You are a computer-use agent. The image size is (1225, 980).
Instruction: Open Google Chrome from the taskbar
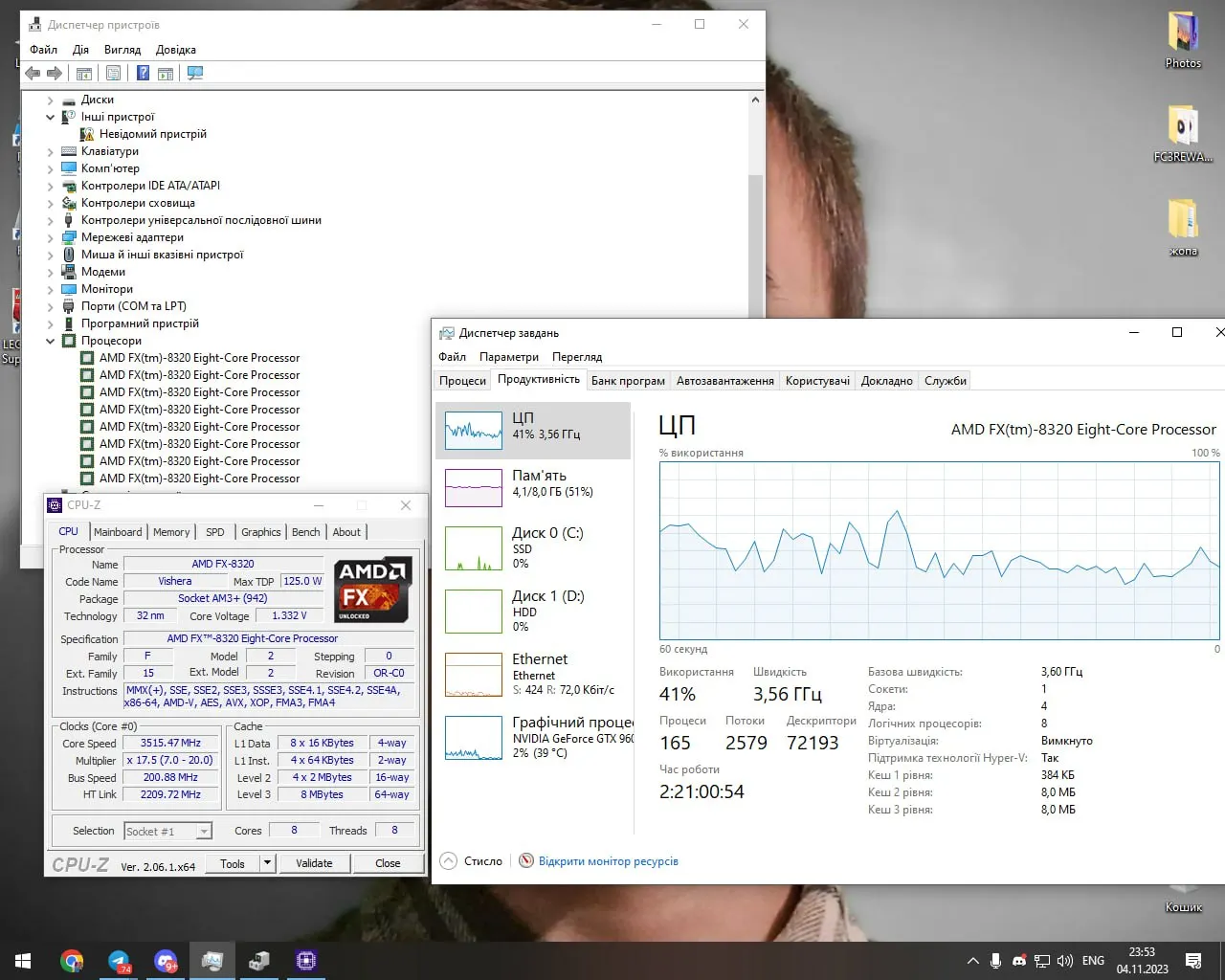click(x=72, y=961)
